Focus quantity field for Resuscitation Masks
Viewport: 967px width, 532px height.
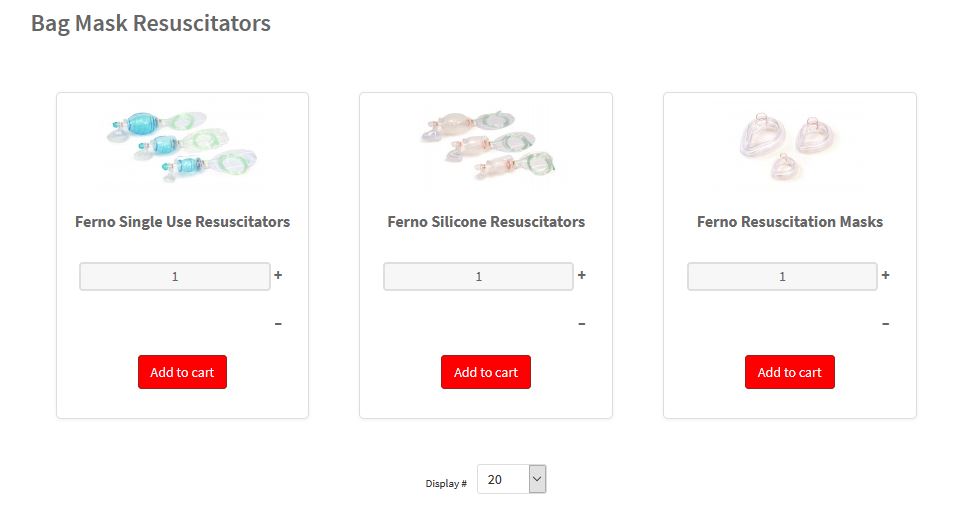click(x=782, y=276)
